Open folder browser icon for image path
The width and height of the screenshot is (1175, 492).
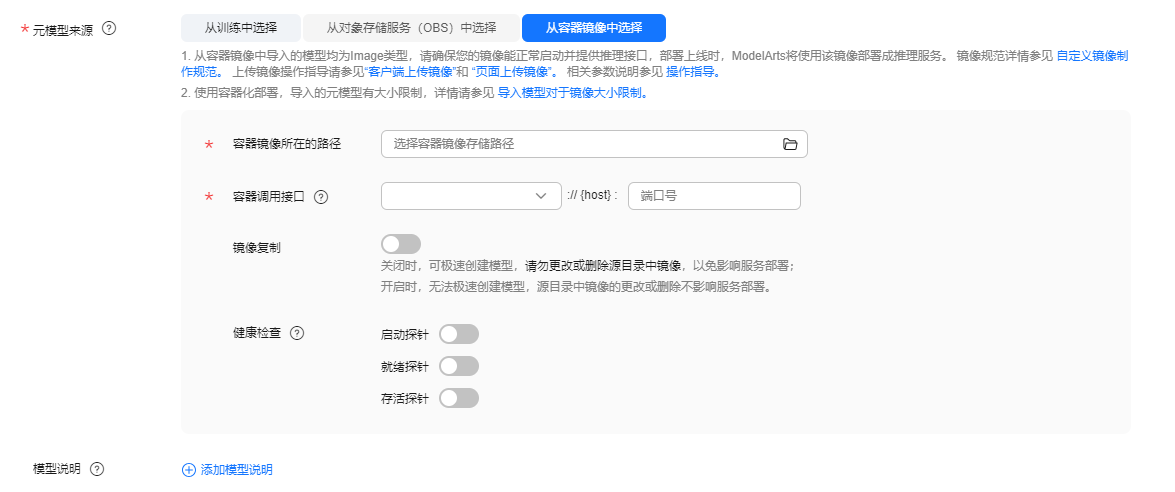click(790, 145)
